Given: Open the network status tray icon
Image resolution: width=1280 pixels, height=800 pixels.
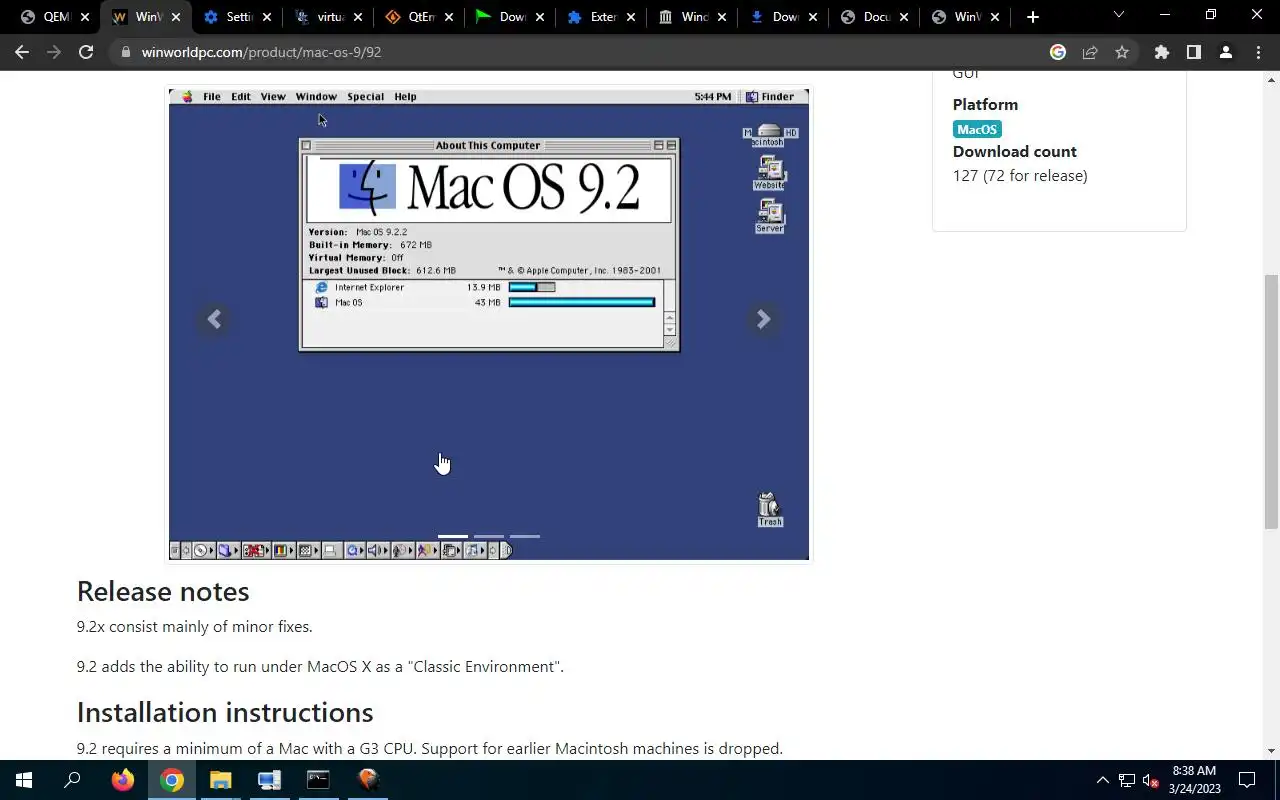Looking at the screenshot, I should click(1127, 780).
